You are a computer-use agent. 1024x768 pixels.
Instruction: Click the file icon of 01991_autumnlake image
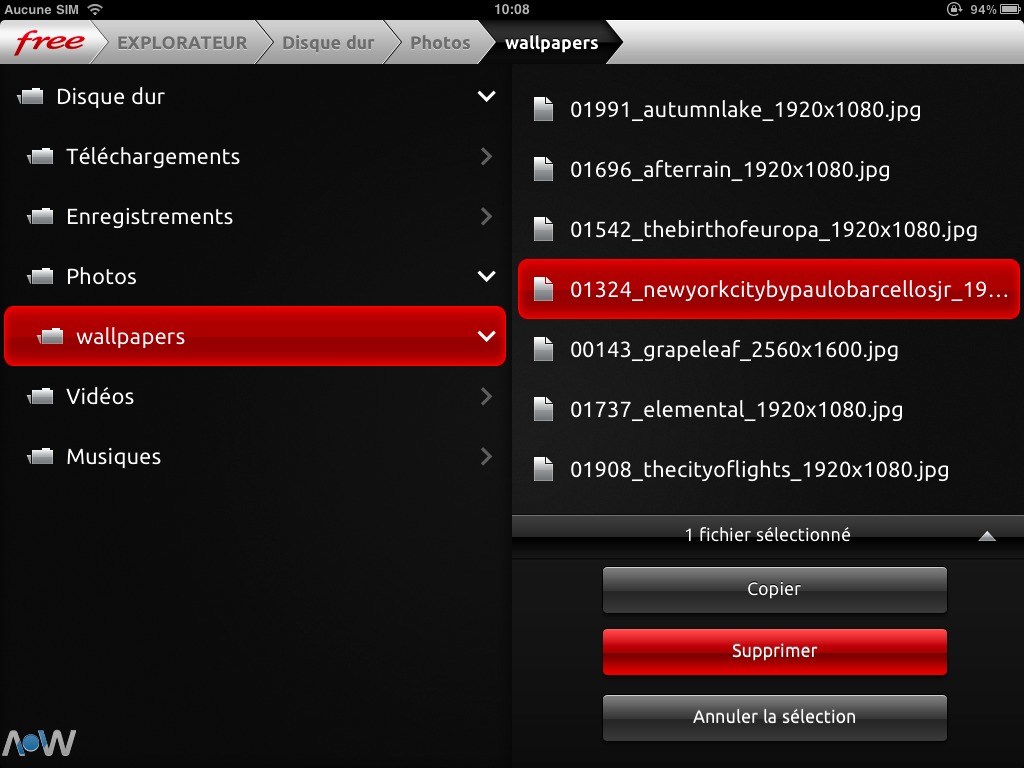coord(543,109)
